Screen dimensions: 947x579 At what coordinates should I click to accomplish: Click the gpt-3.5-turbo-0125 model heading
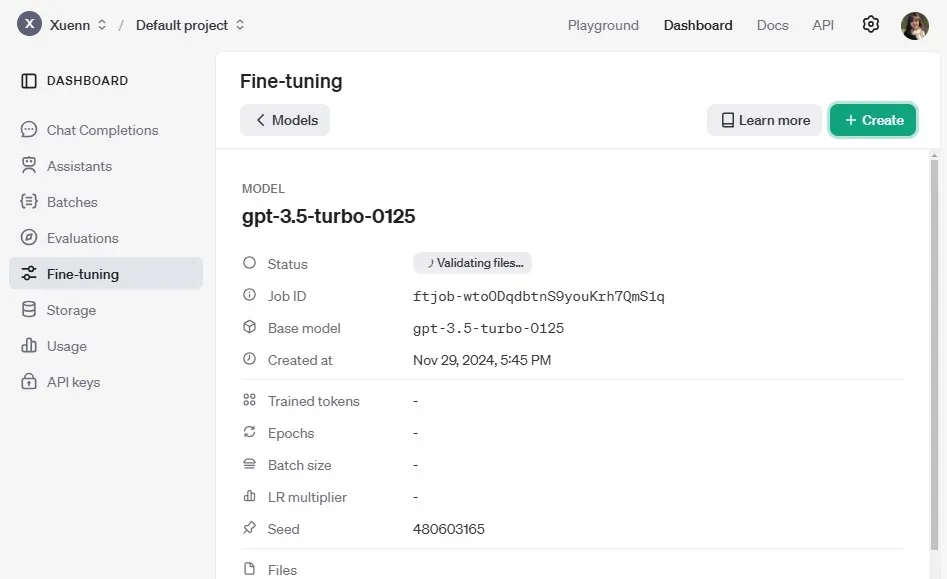pos(329,216)
